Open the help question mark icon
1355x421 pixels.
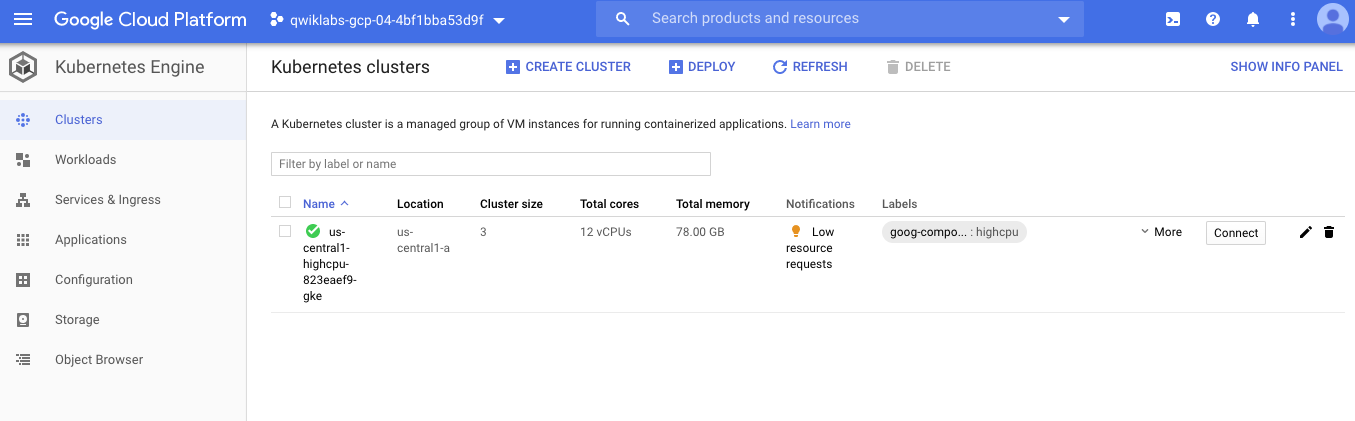pos(1213,19)
